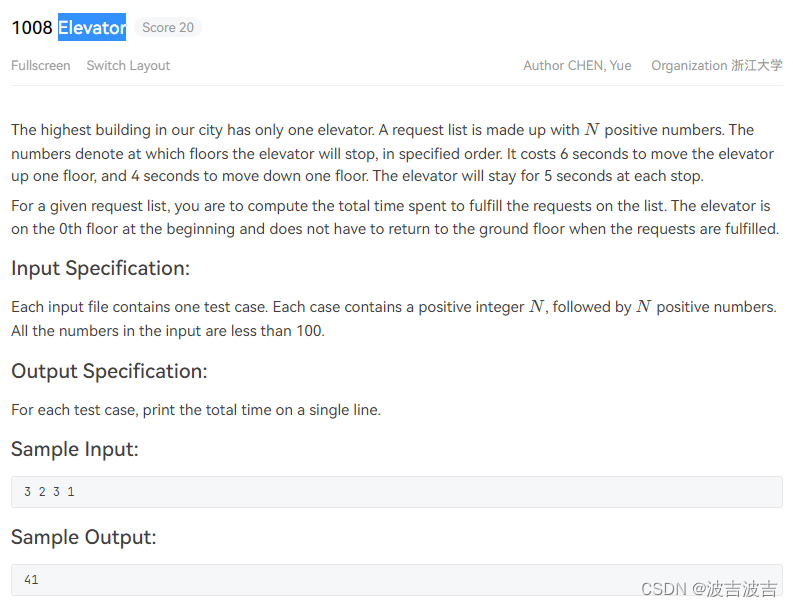
Task: Click the Author CHEN, Yue text
Action: tap(577, 66)
